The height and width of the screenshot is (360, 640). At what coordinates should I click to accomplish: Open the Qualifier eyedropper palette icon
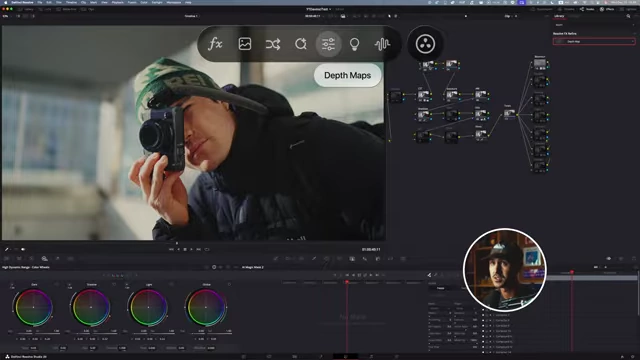click(x=314, y=259)
